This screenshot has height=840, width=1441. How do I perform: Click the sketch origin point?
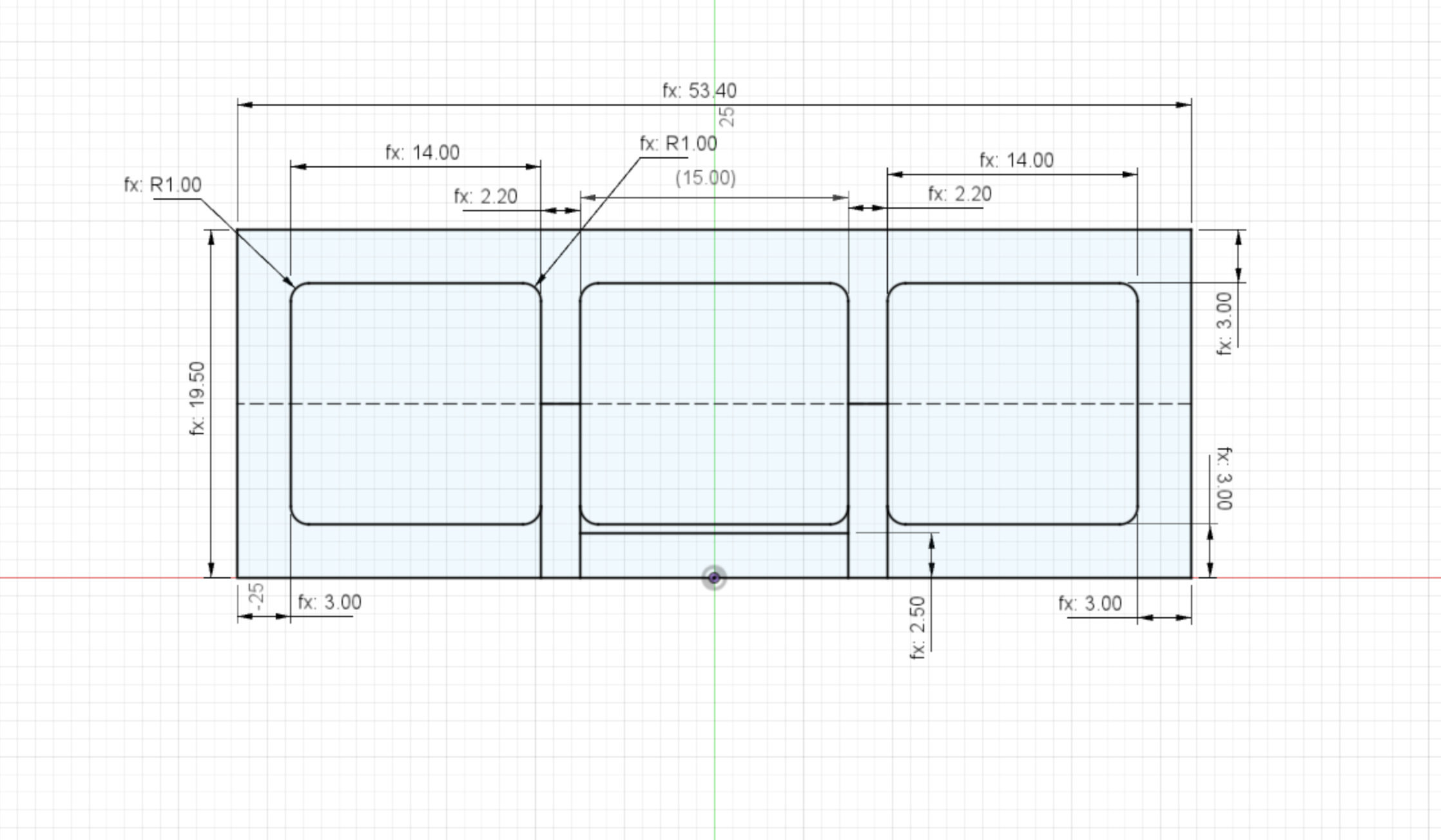pos(714,578)
